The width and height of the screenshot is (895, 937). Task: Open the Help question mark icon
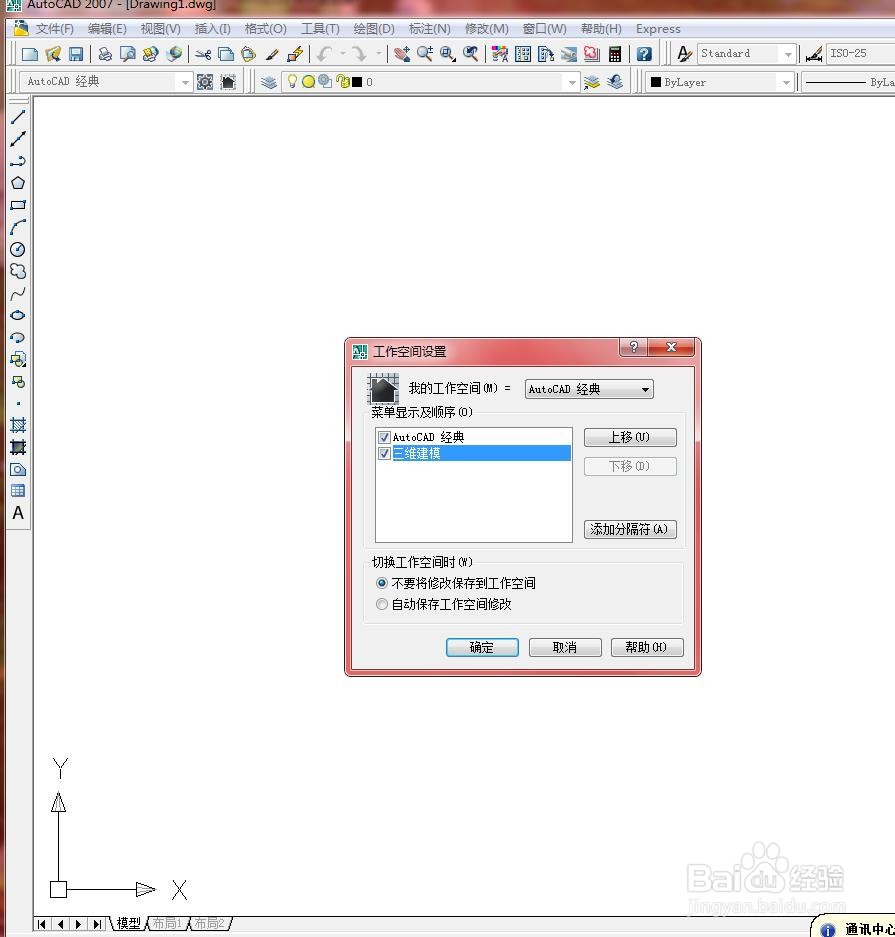coord(644,54)
